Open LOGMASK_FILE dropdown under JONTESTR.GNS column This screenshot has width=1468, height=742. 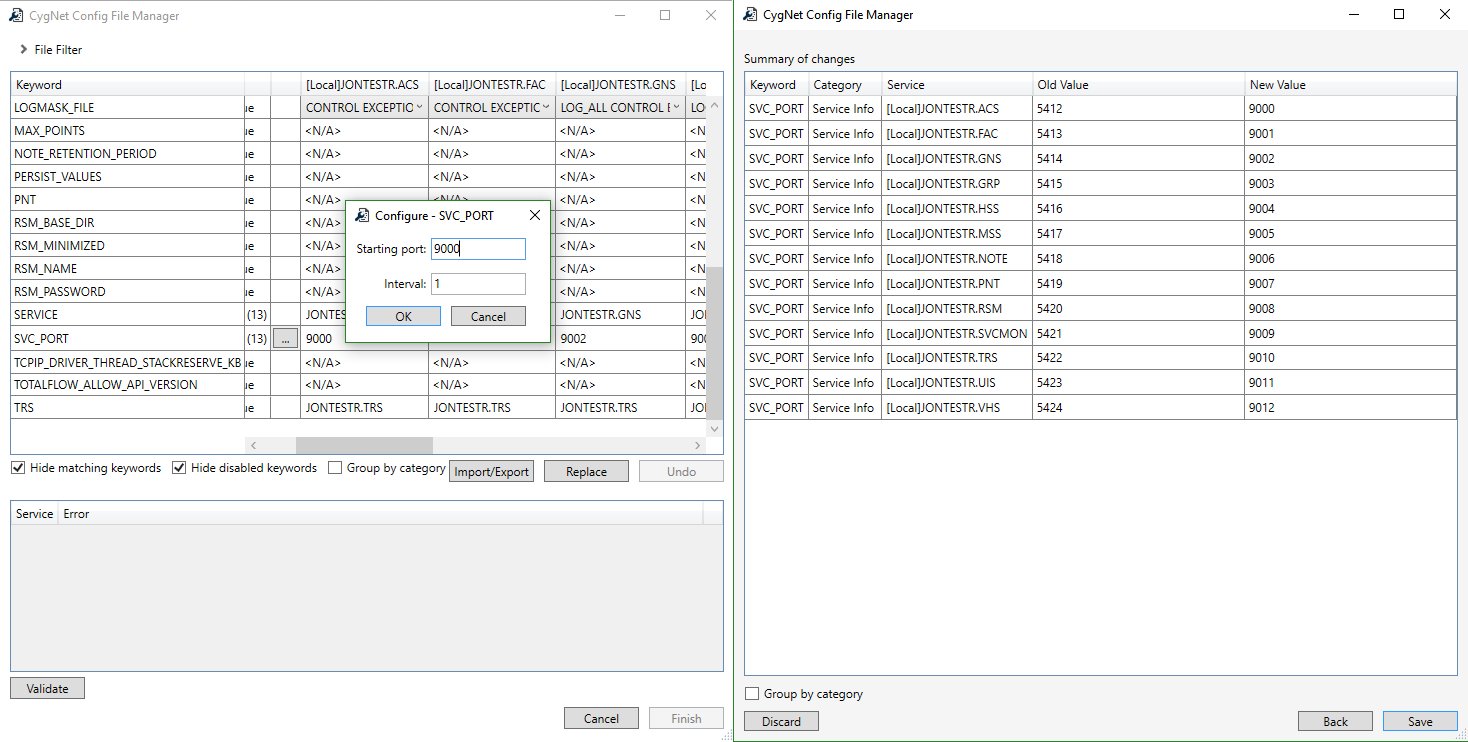pyautogui.click(x=677, y=107)
